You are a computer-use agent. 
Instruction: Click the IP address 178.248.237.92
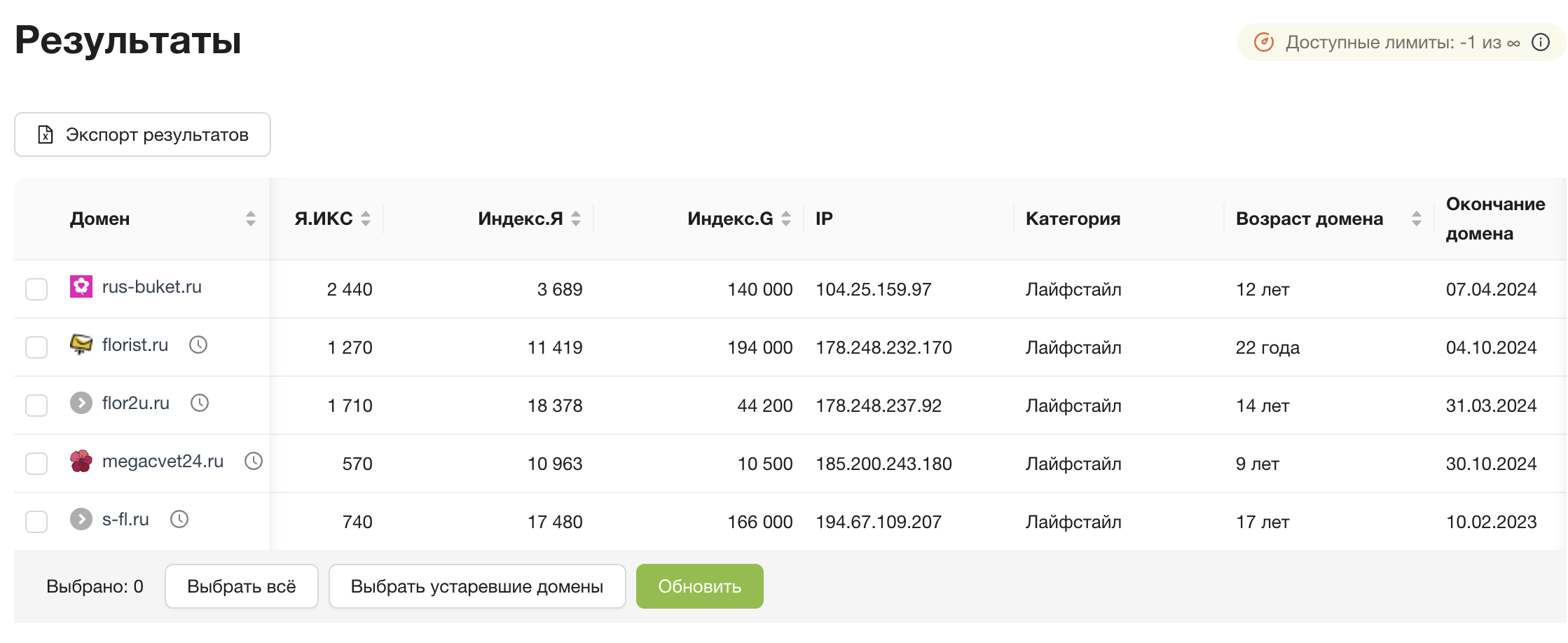(879, 406)
